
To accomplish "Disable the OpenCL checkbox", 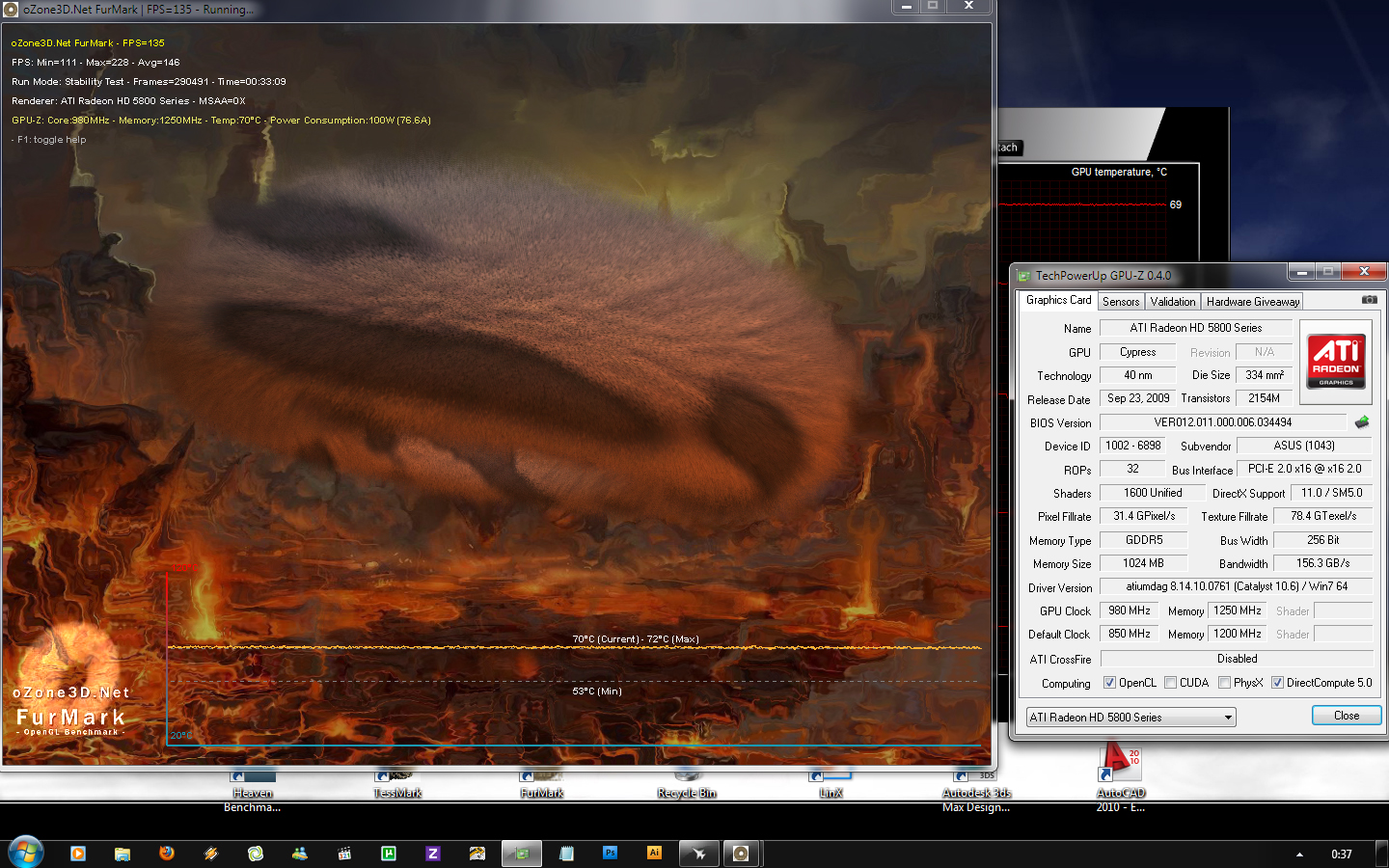I will pyautogui.click(x=1109, y=683).
